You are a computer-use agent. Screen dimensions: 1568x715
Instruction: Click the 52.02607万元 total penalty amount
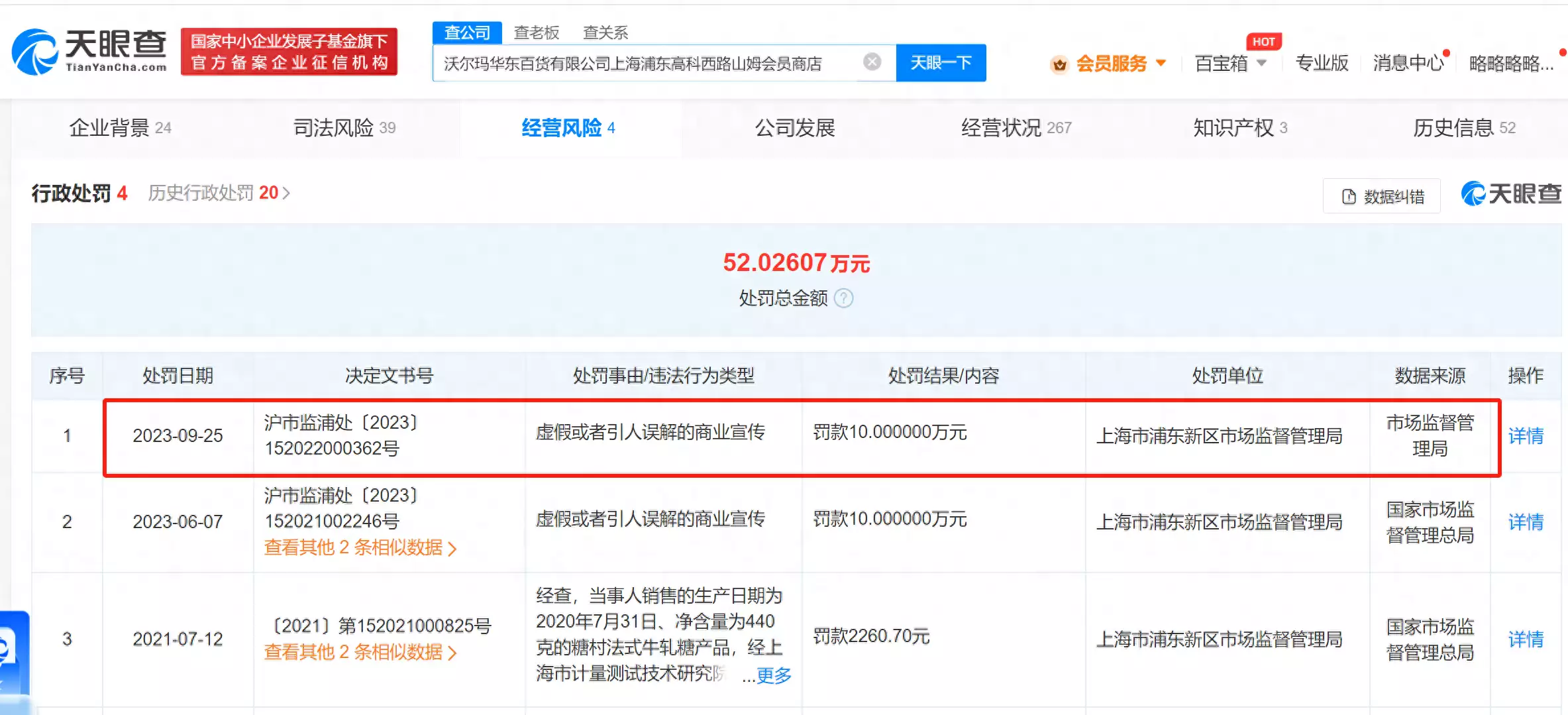pos(796,263)
